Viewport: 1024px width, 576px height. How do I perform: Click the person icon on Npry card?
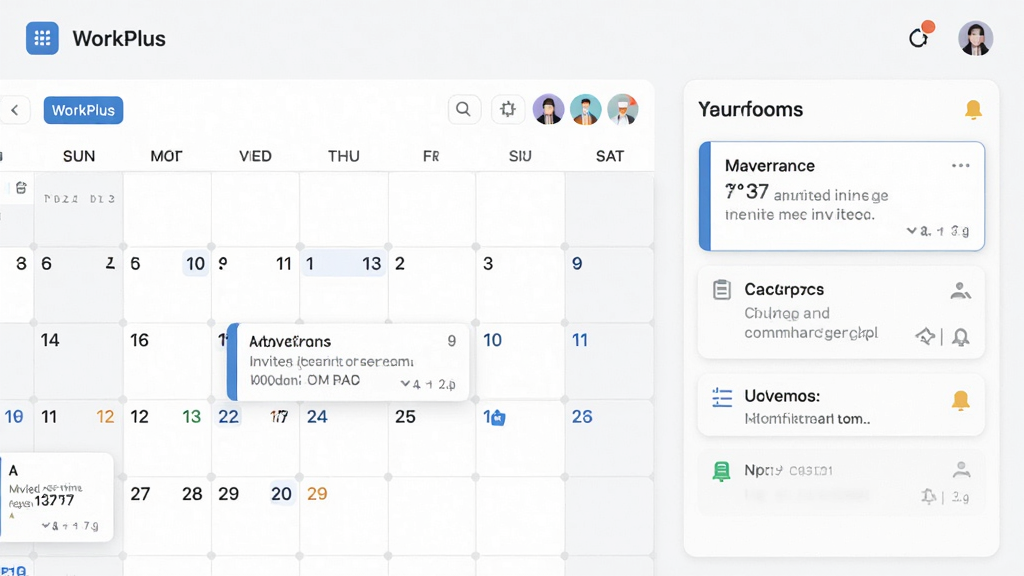pyautogui.click(x=961, y=469)
